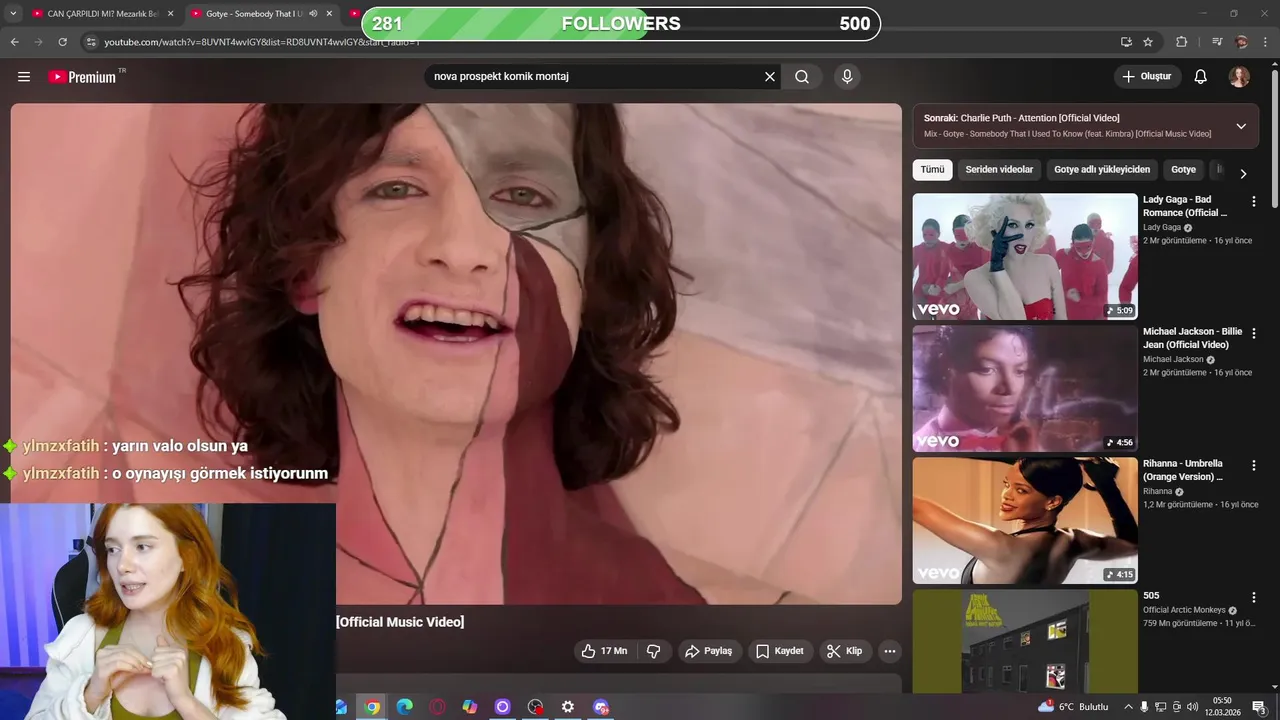Open the Lady Gaga - Bad Romance thumbnail

point(1025,257)
